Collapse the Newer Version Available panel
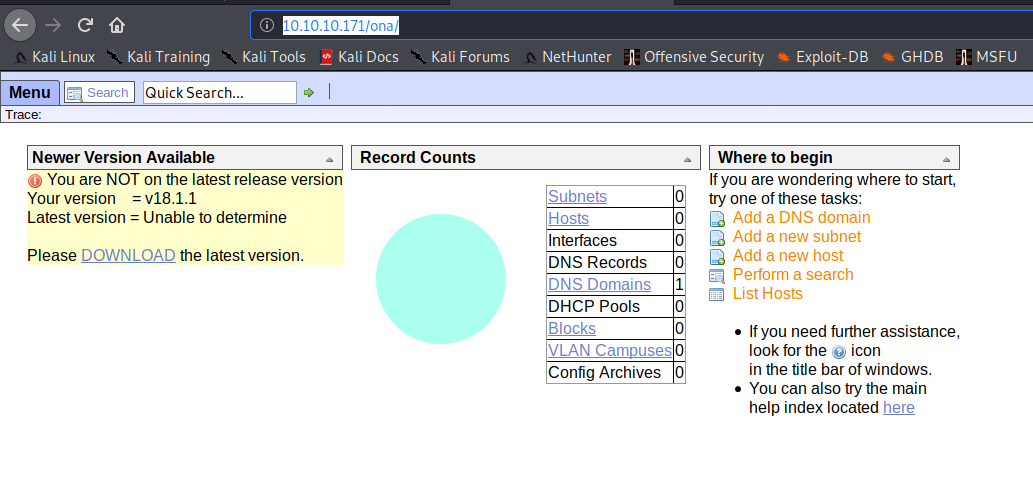This screenshot has width=1033, height=492. coord(329,159)
